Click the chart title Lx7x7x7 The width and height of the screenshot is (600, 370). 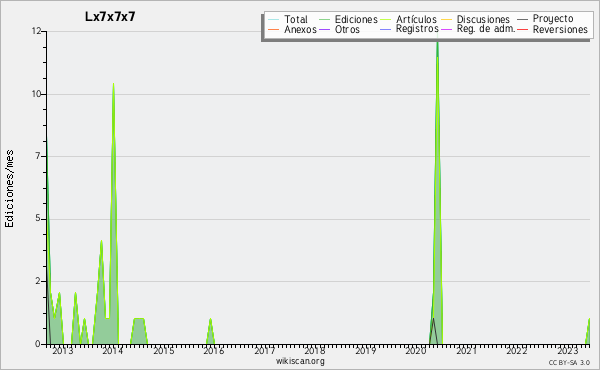(x=110, y=17)
